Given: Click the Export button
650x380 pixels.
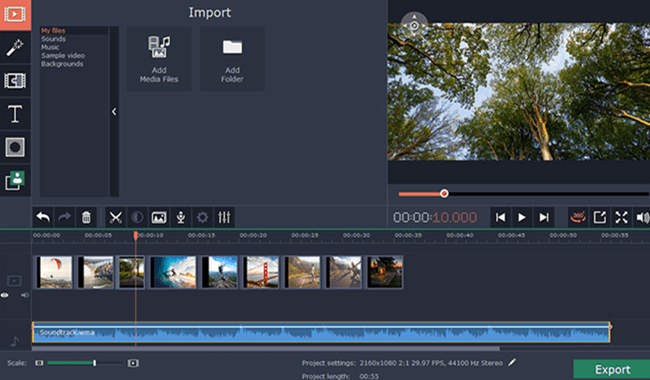Looking at the screenshot, I should point(612,369).
